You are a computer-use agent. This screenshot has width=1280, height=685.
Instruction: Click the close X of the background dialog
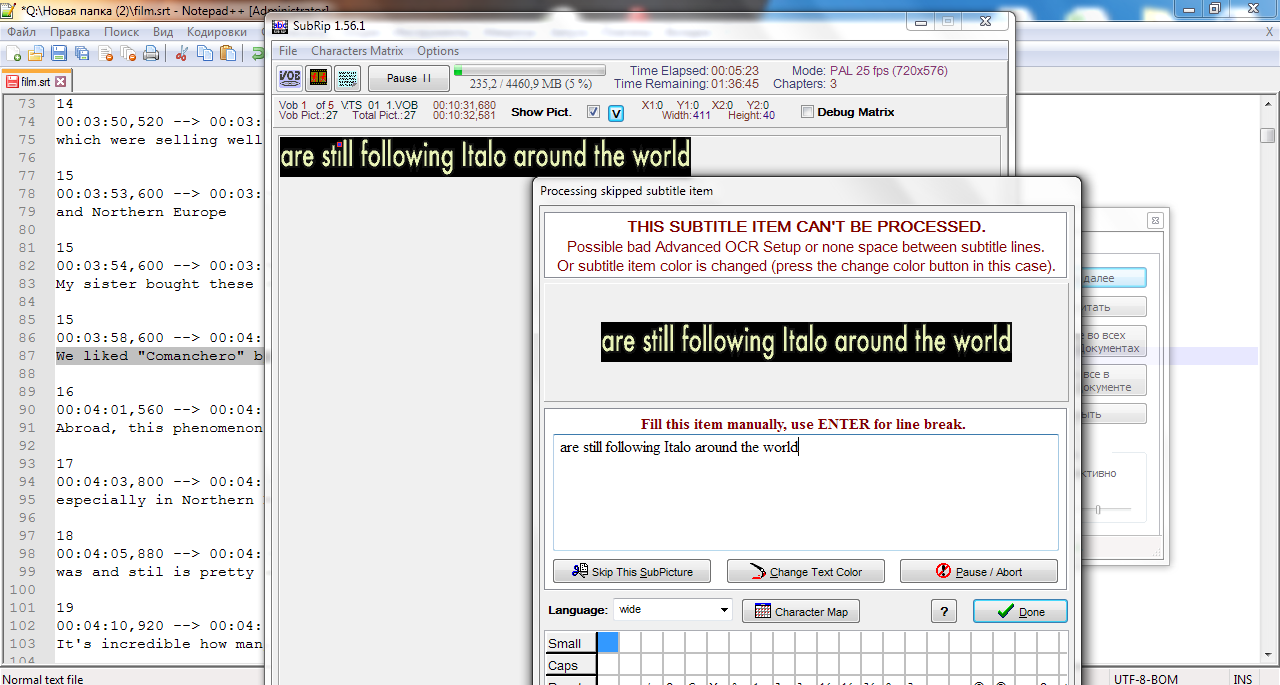click(x=1154, y=220)
